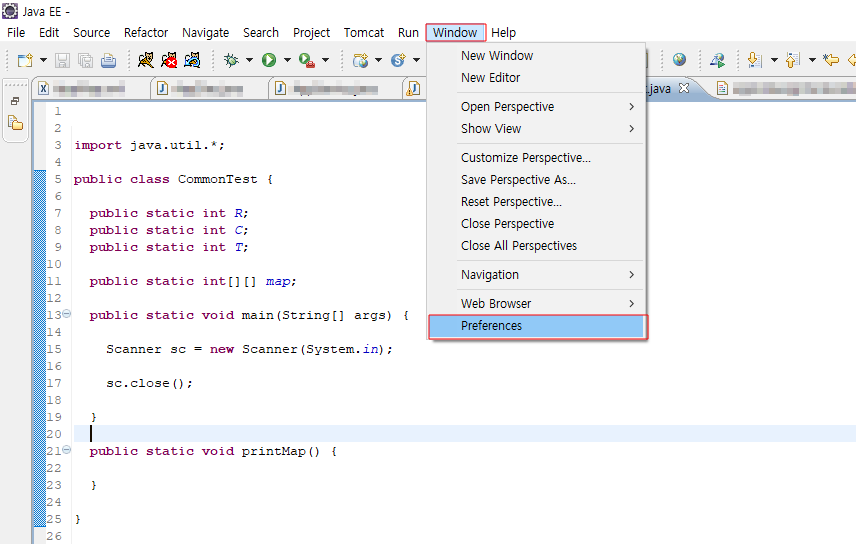Click the "CommonTest" class name in code
The height and width of the screenshot is (544, 856).
pyautogui.click(x=217, y=179)
